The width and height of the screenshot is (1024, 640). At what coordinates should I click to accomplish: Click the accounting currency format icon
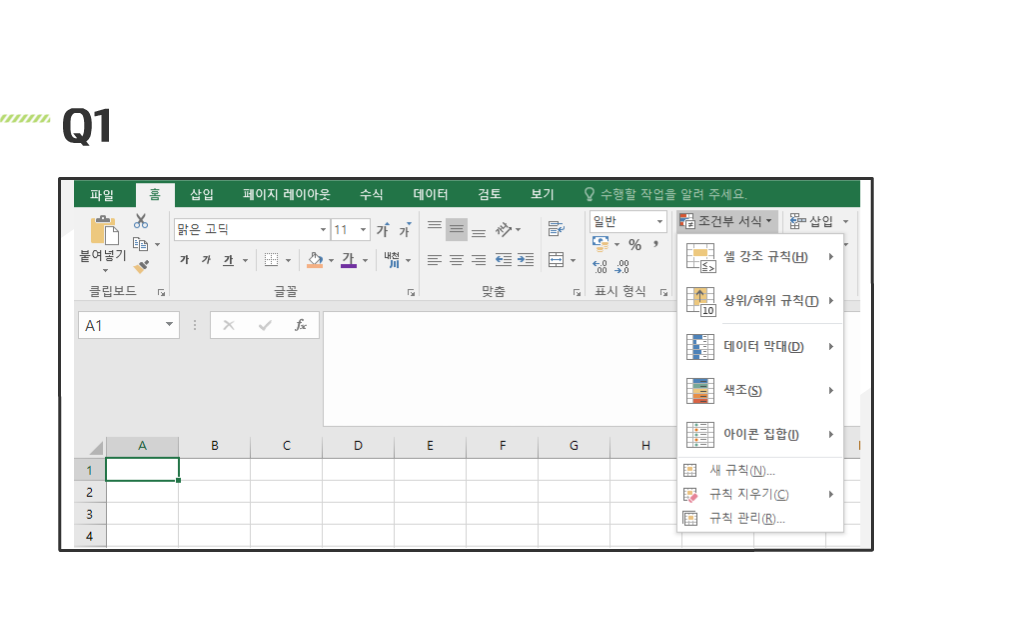tap(600, 244)
